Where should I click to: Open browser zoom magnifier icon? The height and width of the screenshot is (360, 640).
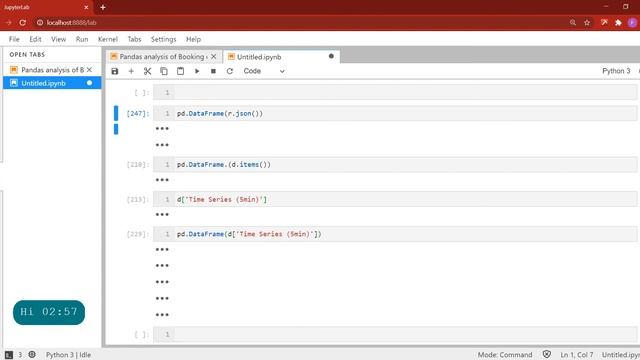tap(573, 22)
